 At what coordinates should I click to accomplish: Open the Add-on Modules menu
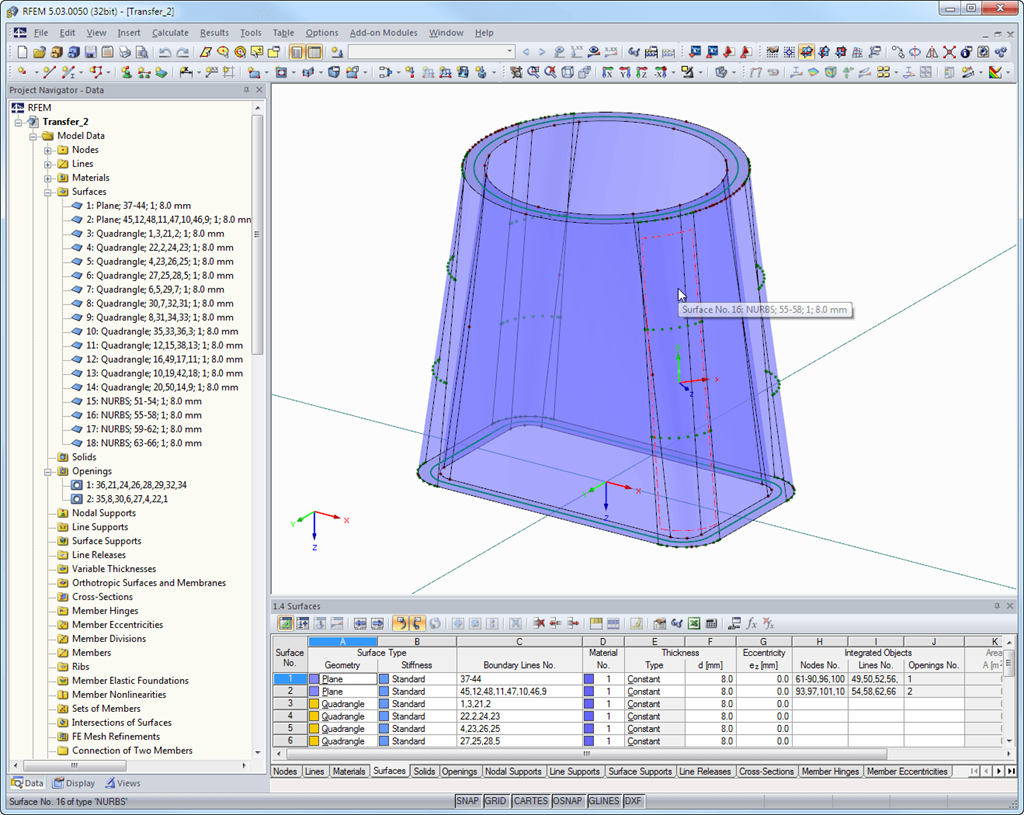tap(384, 33)
